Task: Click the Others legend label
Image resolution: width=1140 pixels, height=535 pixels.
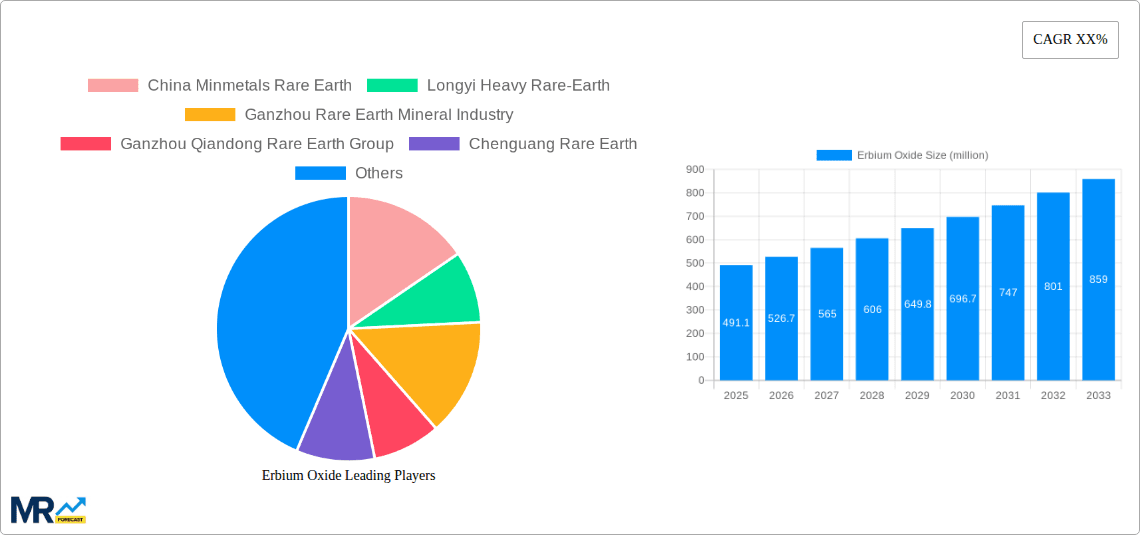Action: click(379, 173)
